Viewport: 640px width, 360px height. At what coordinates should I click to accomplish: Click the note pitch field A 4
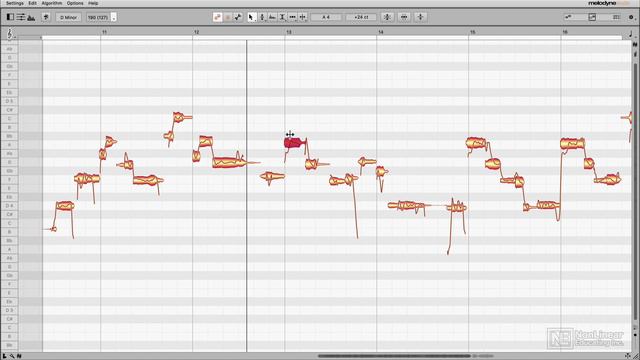pos(326,17)
